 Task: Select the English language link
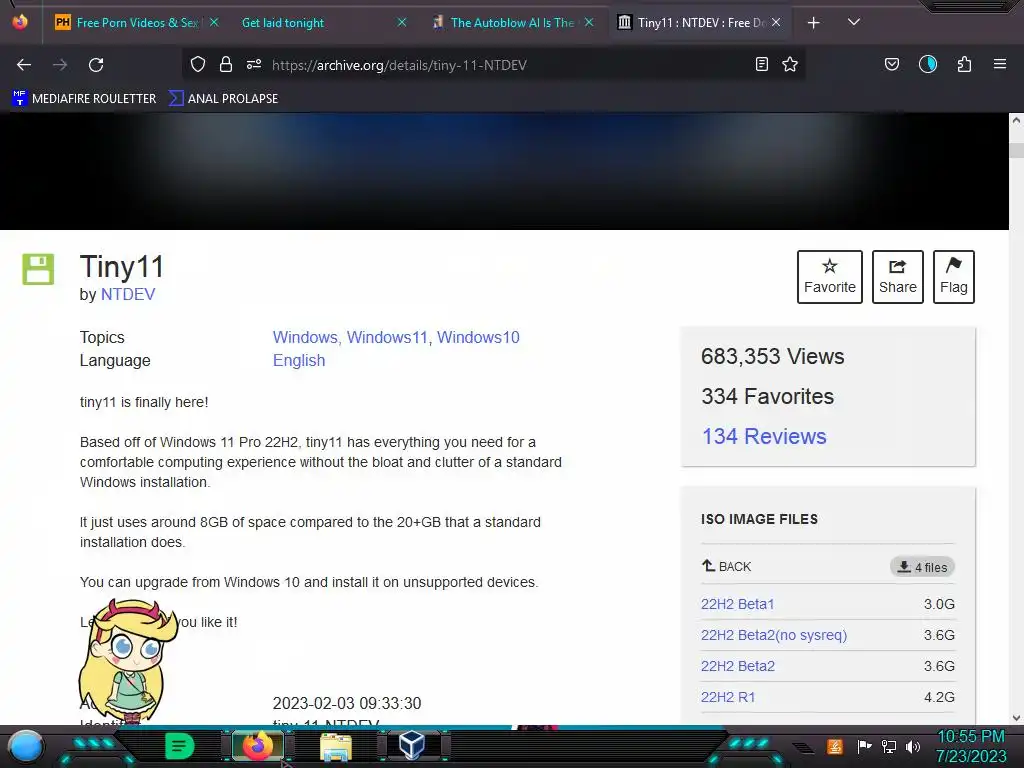tap(299, 360)
